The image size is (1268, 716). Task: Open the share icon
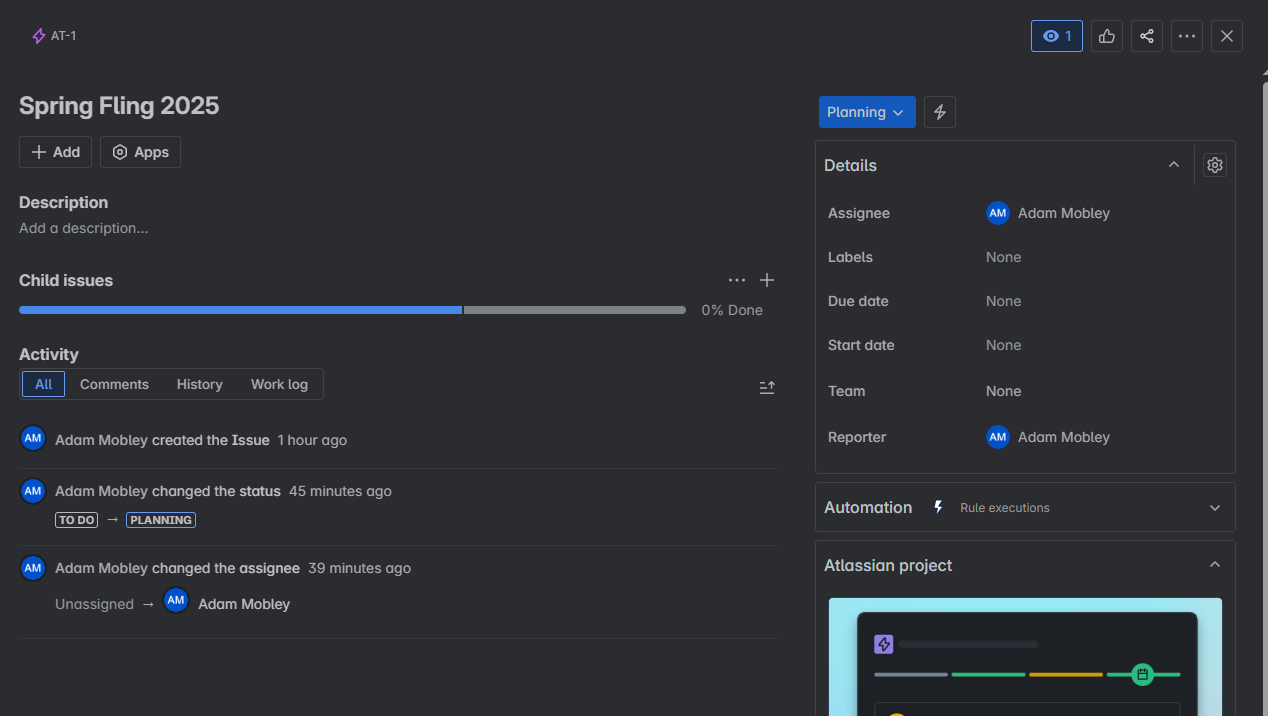pos(1147,36)
